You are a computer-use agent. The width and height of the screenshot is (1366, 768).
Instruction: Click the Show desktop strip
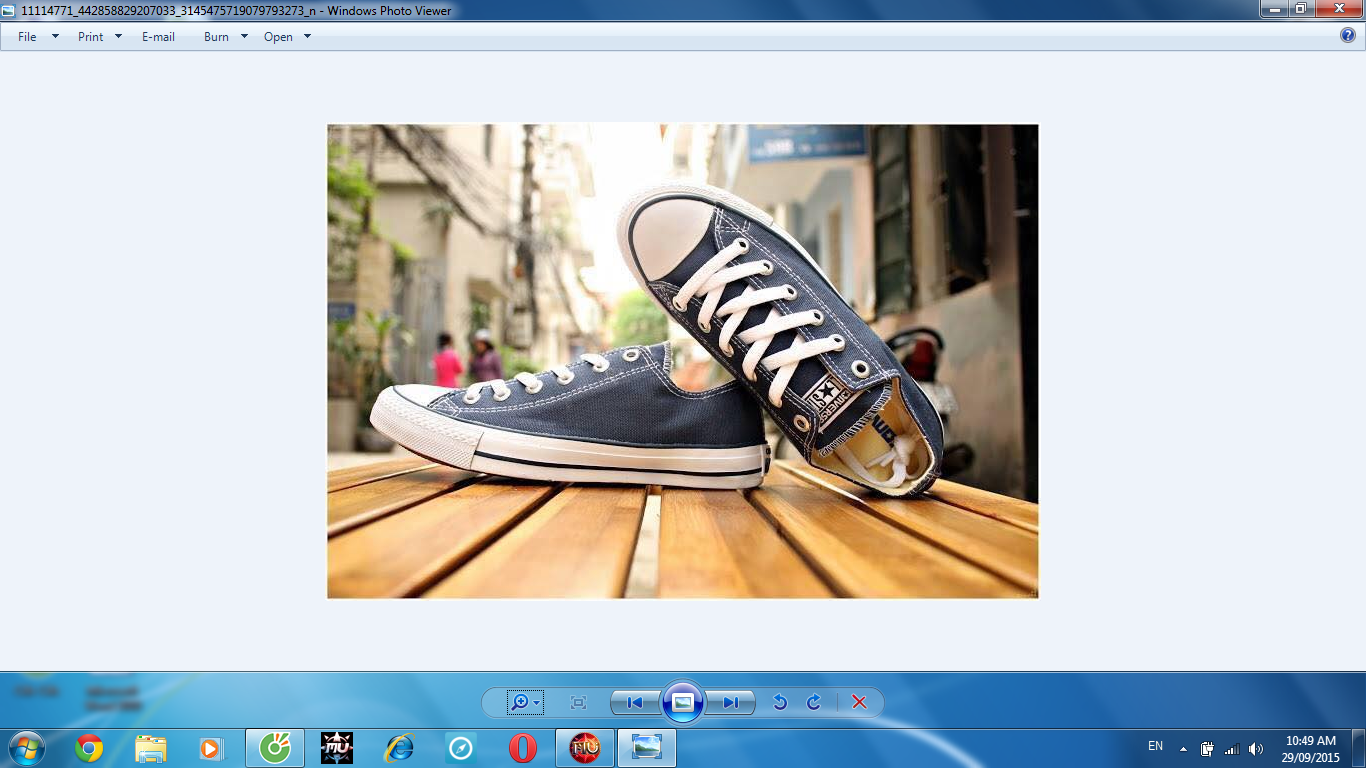click(1359, 748)
